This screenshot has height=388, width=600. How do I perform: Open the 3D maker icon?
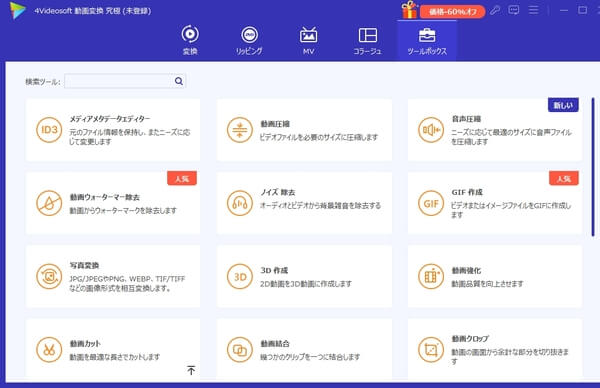240,276
